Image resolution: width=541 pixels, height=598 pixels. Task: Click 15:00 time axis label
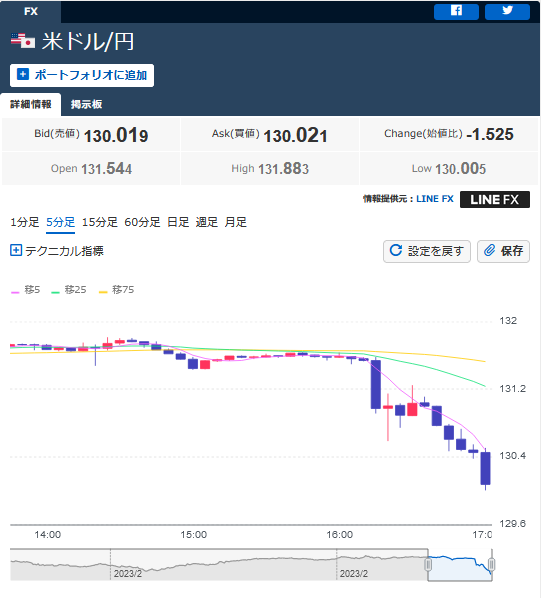pos(194,535)
